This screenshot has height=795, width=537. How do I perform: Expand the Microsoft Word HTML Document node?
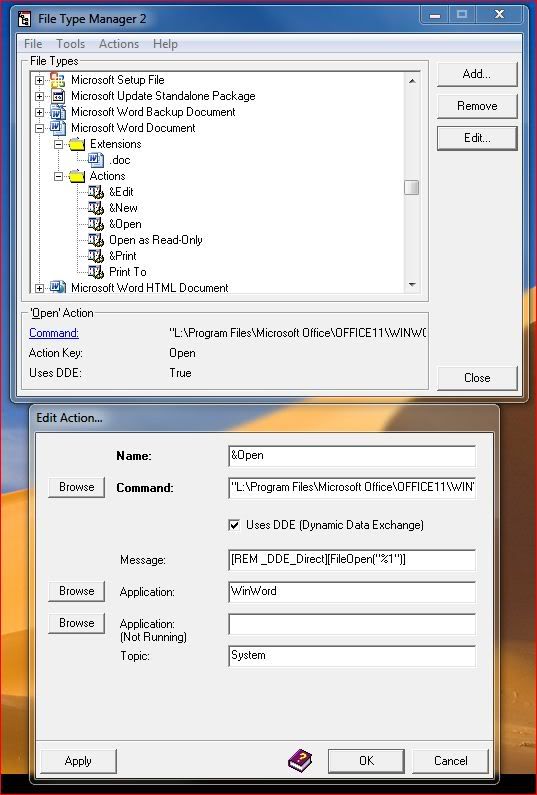coord(40,288)
